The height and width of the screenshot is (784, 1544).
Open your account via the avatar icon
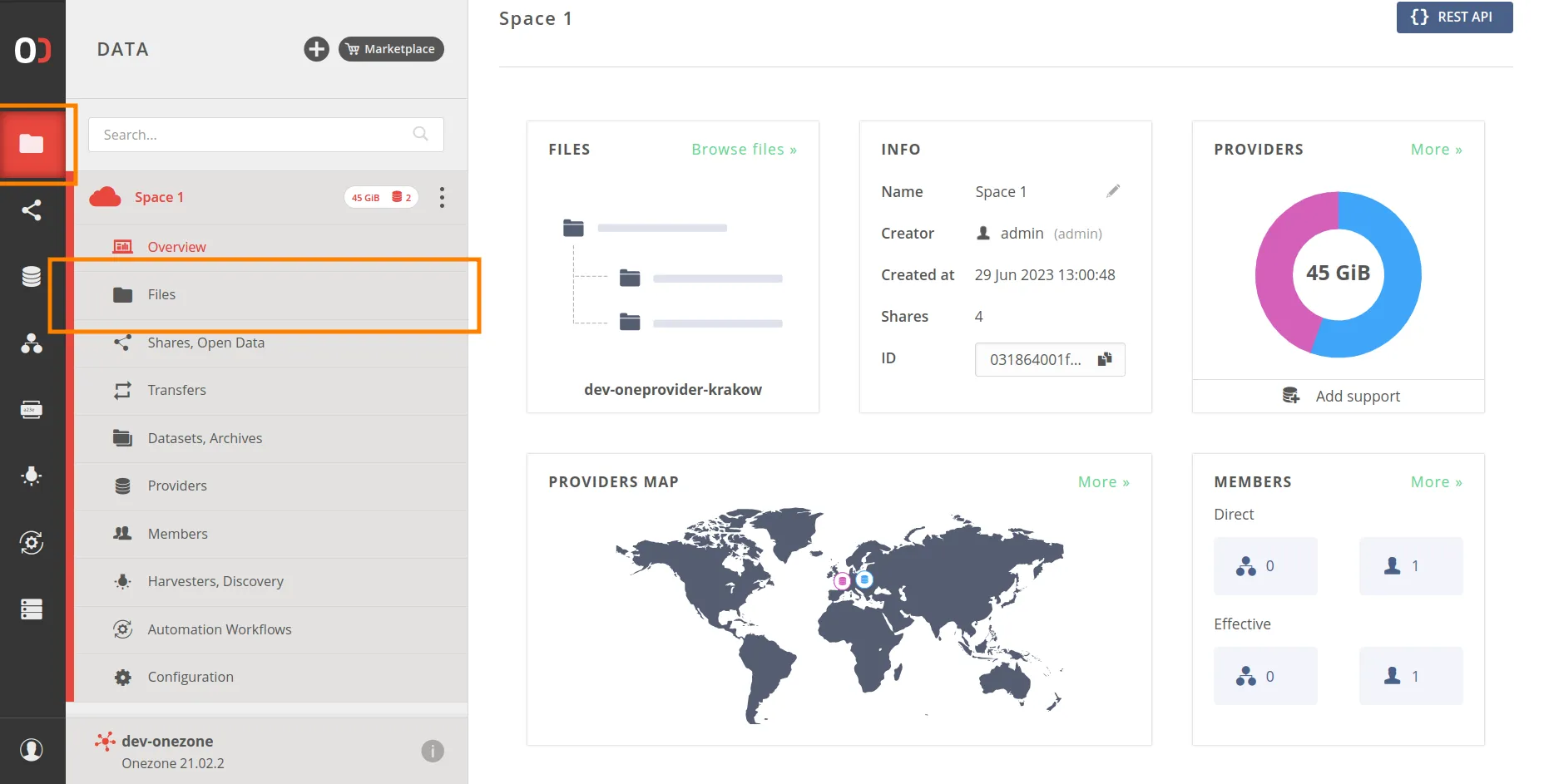32,749
